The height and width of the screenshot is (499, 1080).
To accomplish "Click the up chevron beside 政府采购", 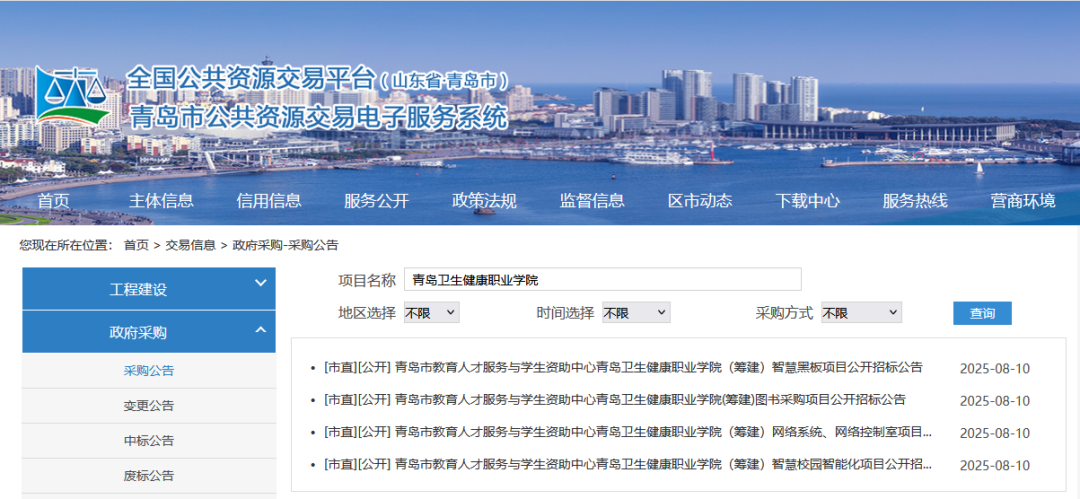I will point(260,330).
